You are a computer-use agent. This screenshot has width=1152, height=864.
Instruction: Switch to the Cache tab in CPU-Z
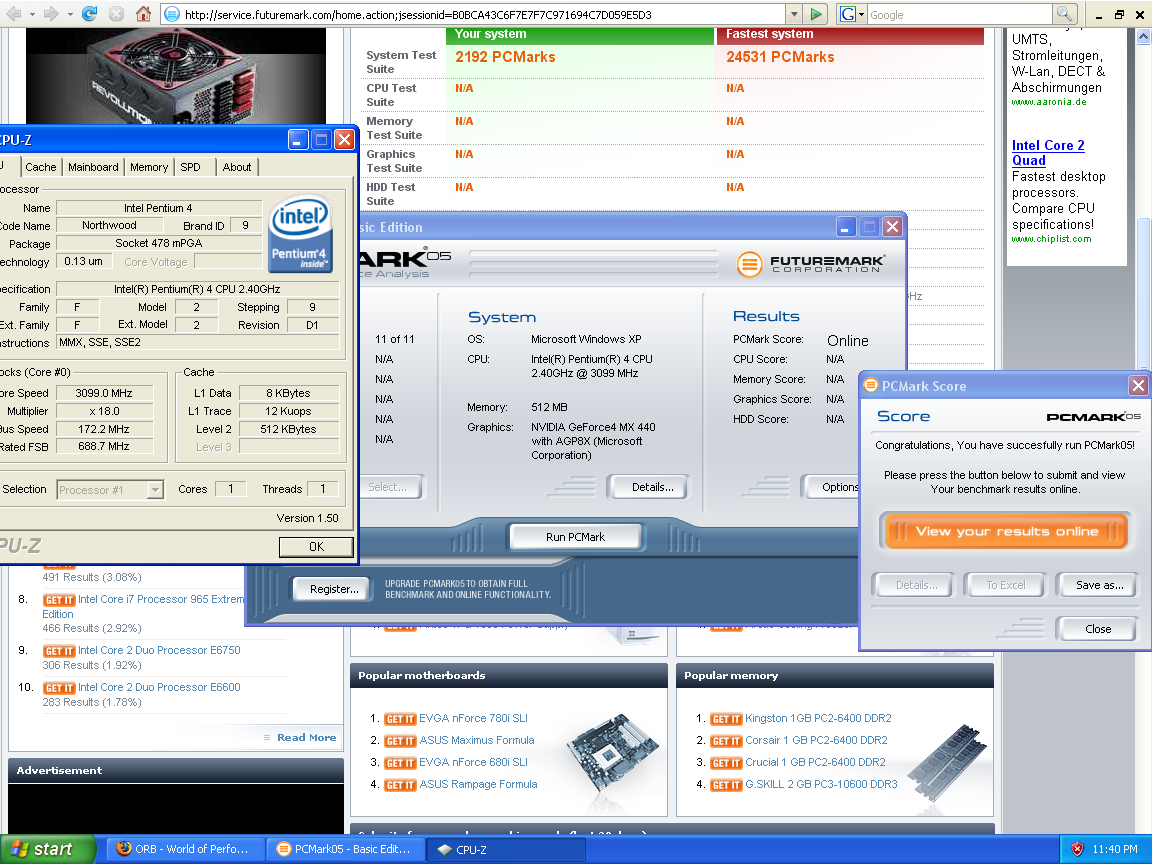[x=40, y=167]
